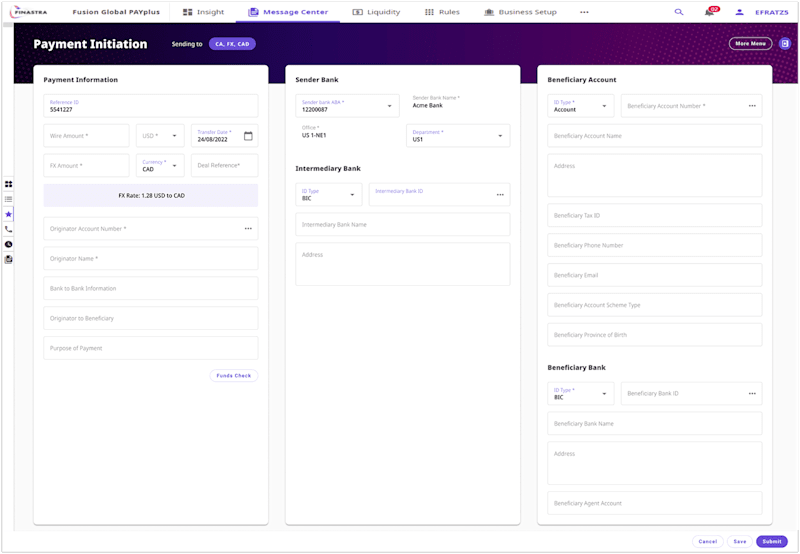
Task: Focus the Beneficiary Bank Name field
Action: pyautogui.click(x=655, y=423)
